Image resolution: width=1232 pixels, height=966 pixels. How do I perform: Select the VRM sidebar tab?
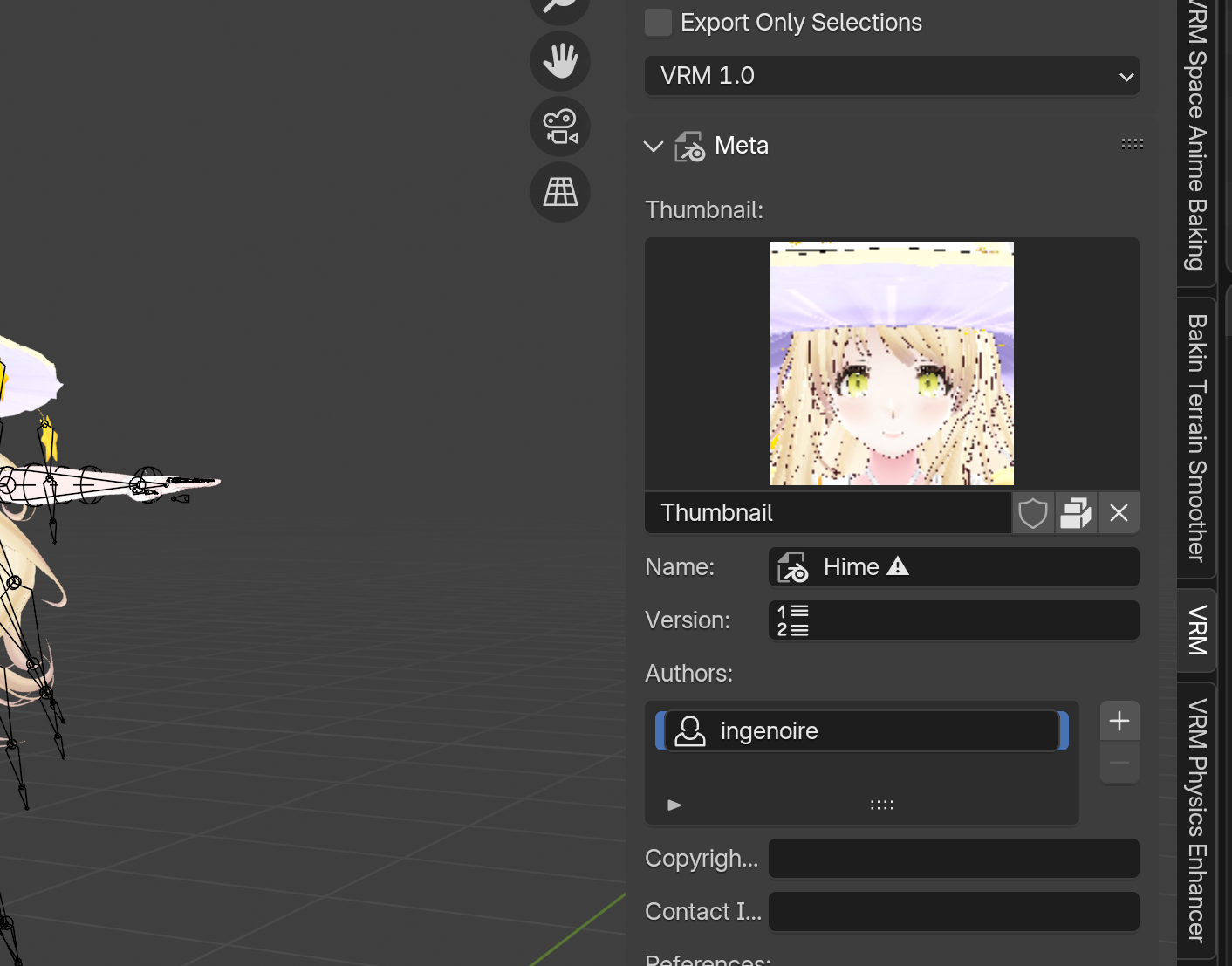(1196, 630)
